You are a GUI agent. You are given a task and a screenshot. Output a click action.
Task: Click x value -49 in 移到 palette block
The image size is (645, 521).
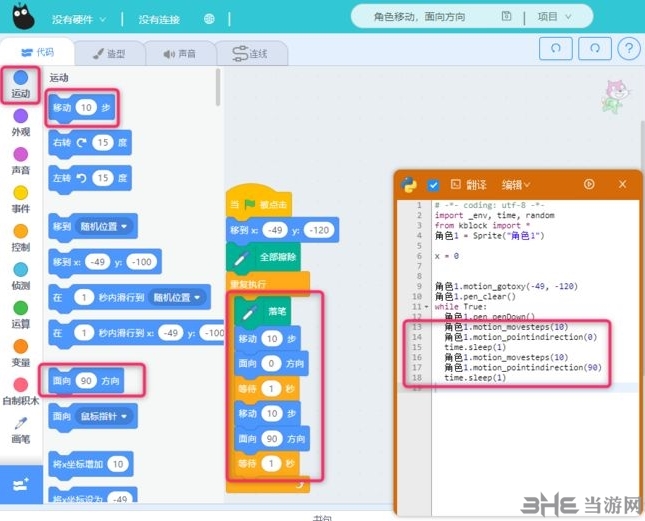coord(97,262)
